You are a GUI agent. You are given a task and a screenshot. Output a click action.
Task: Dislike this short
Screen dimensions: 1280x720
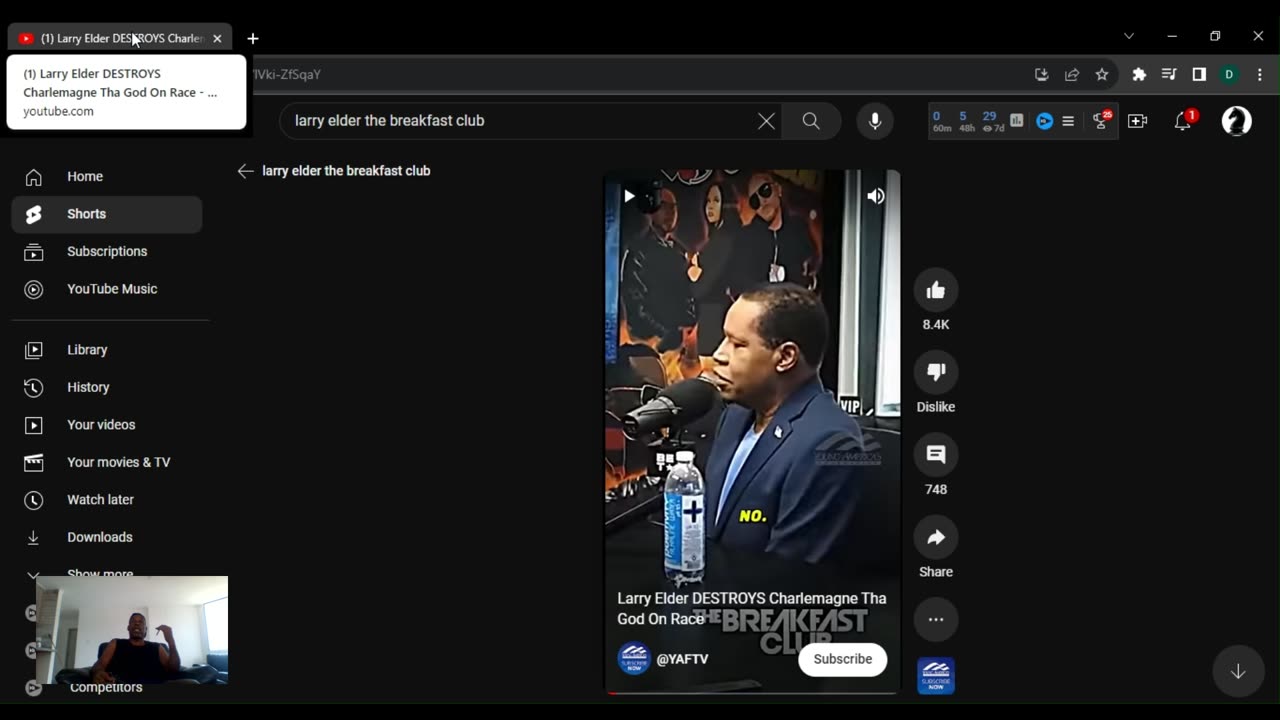(x=936, y=372)
